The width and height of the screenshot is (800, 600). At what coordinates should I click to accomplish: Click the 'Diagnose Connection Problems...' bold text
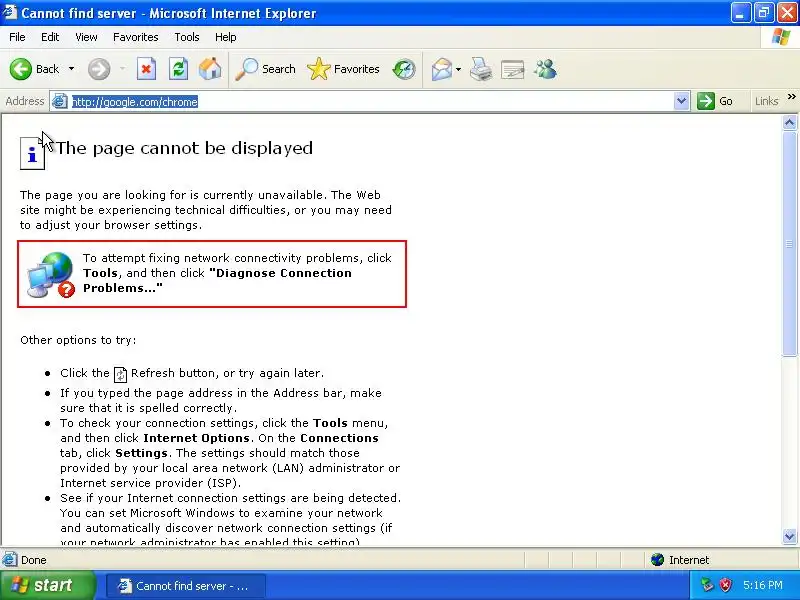pos(218,280)
